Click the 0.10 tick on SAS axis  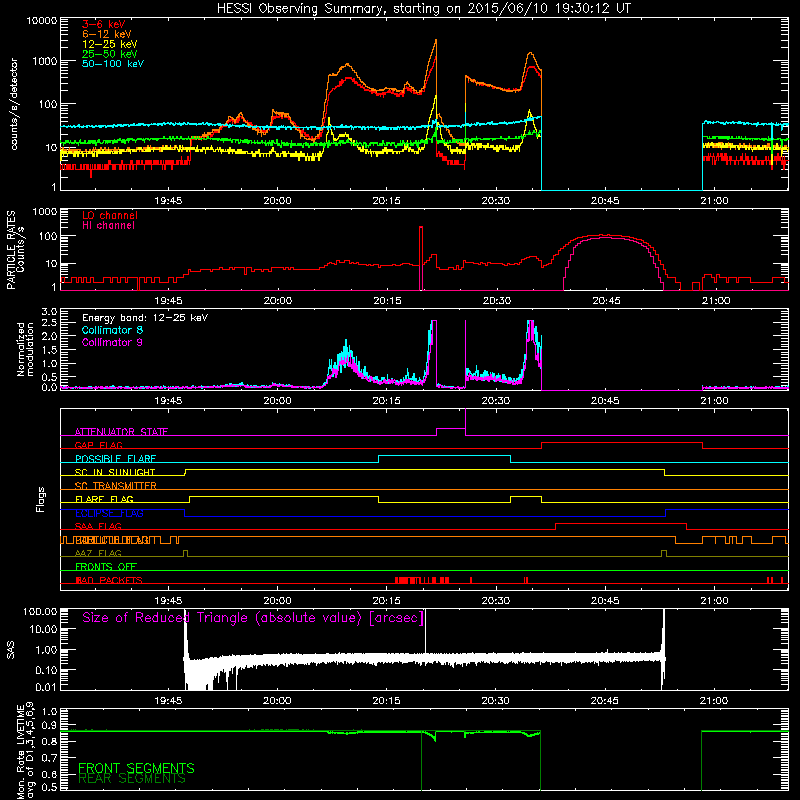pos(46,670)
